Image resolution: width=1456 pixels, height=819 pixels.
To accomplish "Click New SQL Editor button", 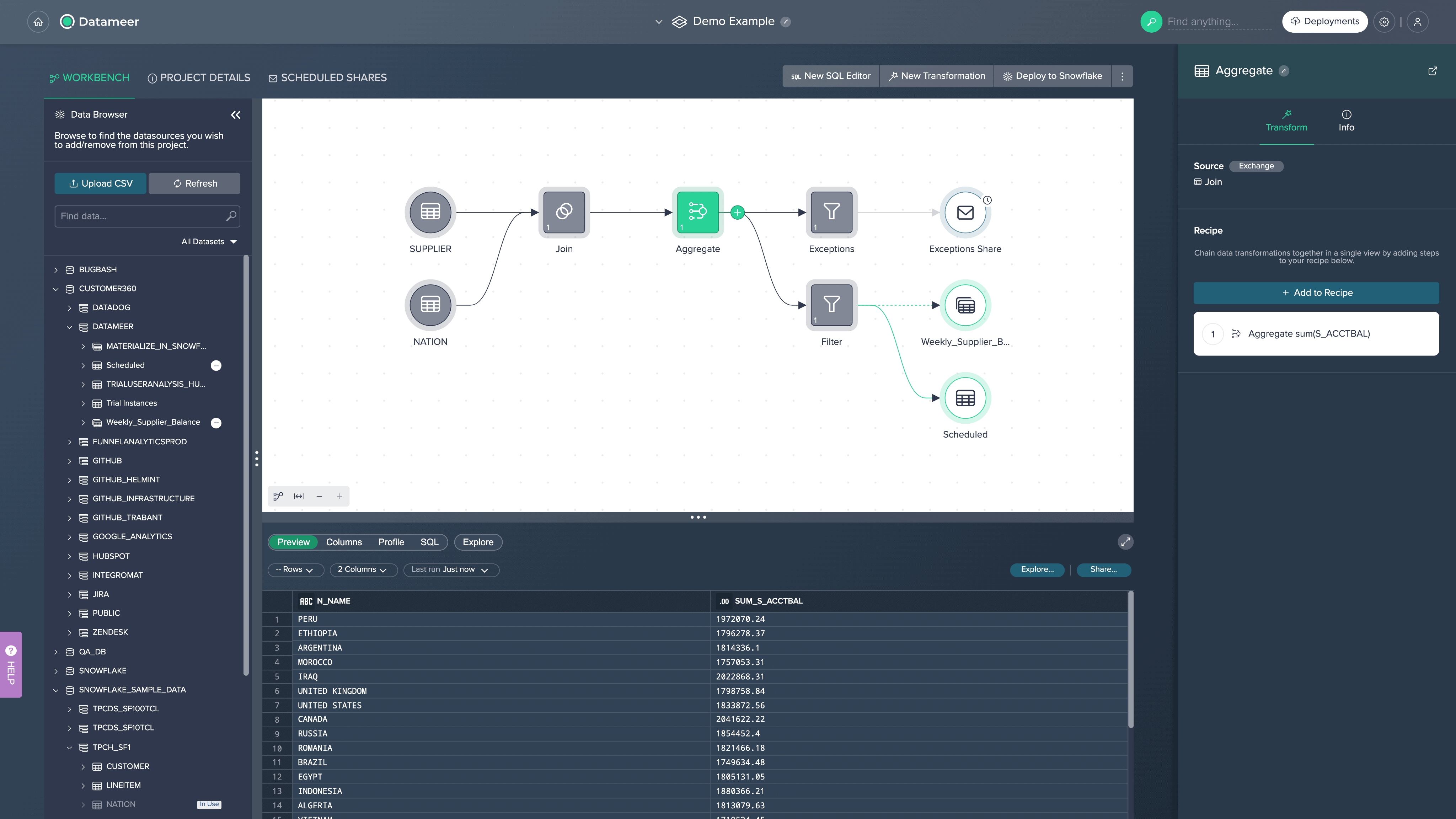I will pyautogui.click(x=831, y=76).
